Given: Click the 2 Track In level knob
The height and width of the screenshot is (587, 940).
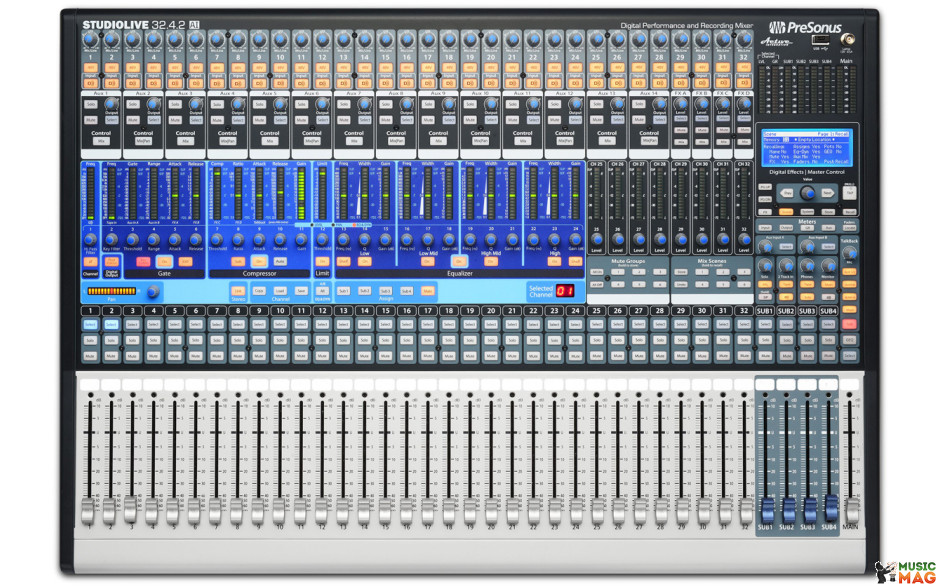Looking at the screenshot, I should [786, 266].
